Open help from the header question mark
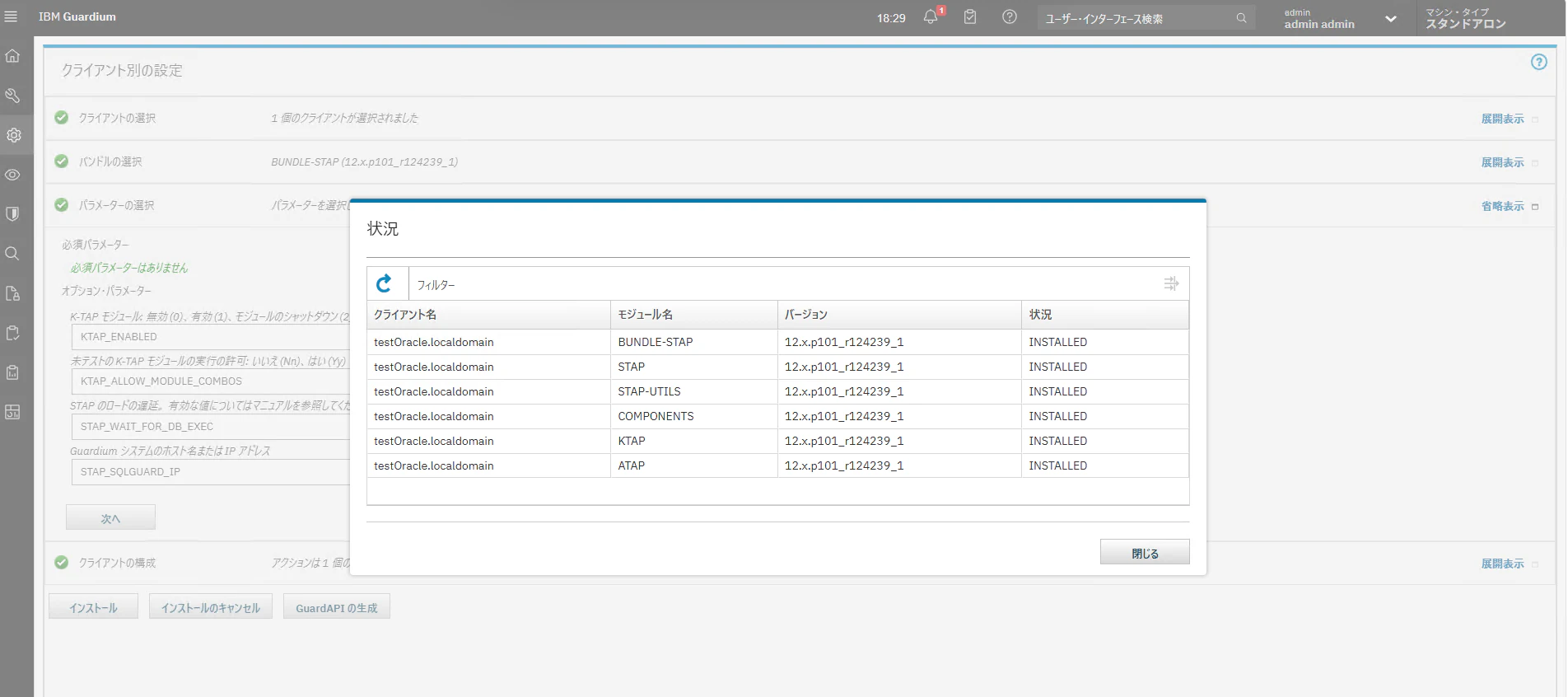 coord(1010,16)
